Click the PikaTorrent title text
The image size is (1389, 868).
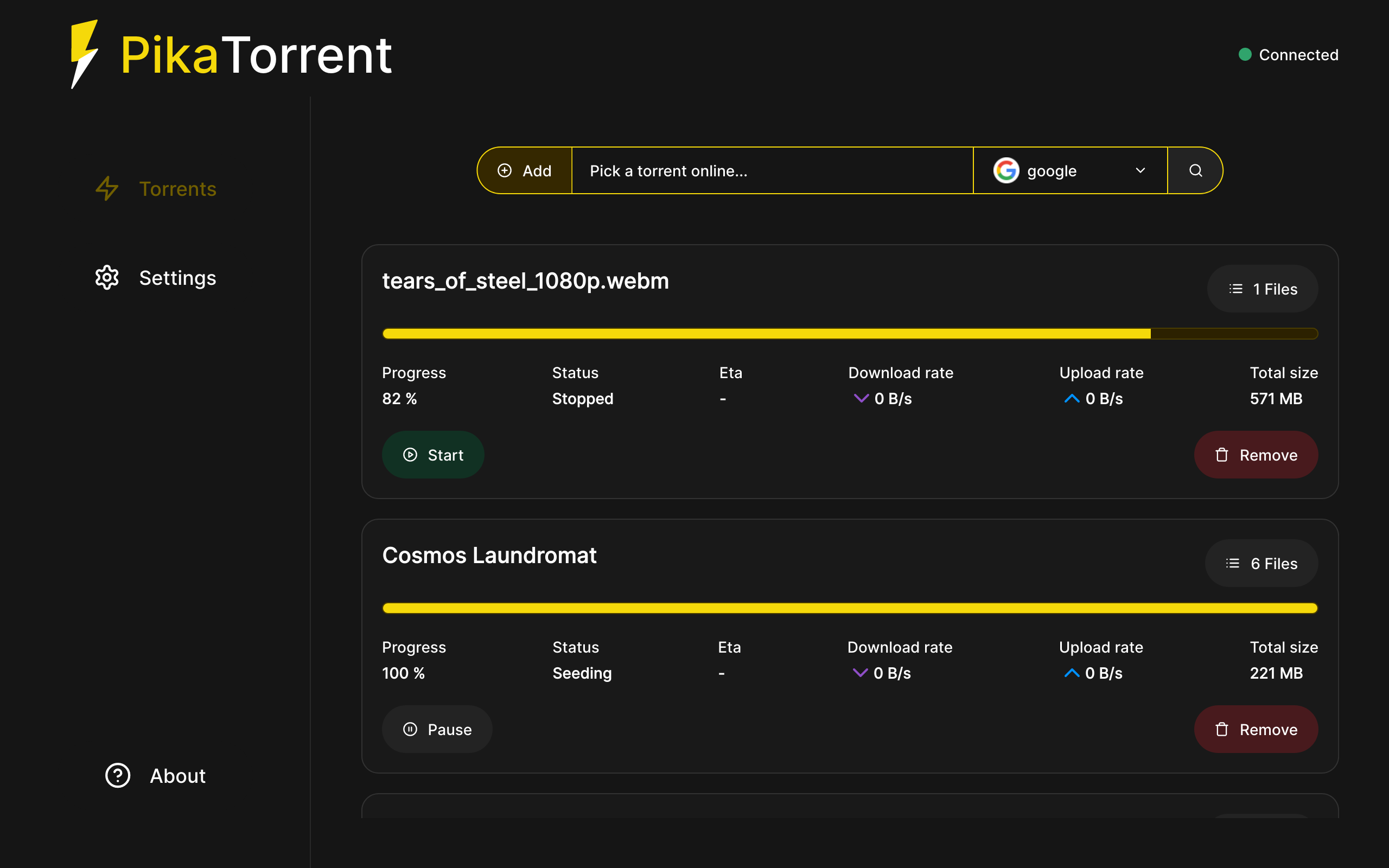256,55
